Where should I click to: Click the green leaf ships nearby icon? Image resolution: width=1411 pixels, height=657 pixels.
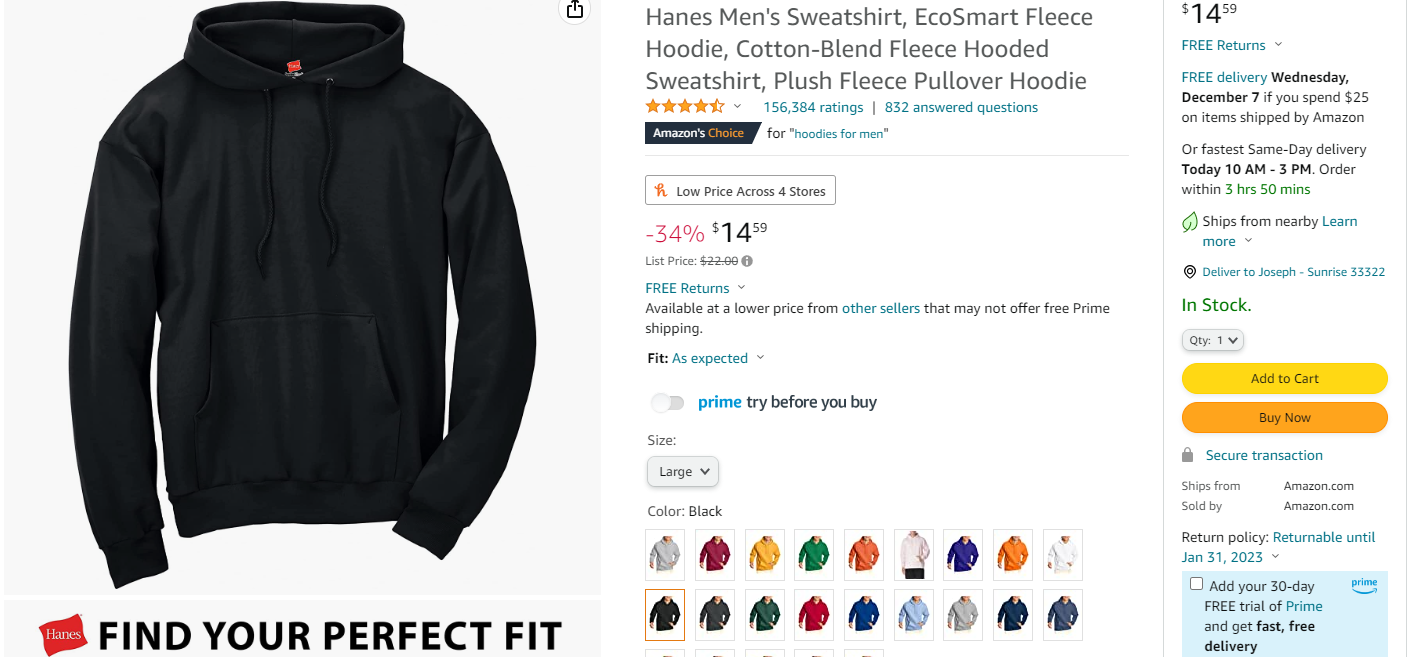pyautogui.click(x=1190, y=222)
